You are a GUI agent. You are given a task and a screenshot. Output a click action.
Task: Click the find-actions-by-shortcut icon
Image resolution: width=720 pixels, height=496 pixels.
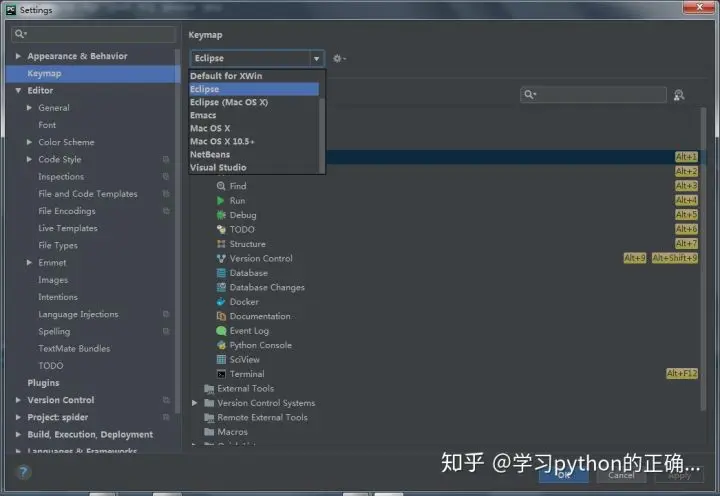tap(679, 95)
